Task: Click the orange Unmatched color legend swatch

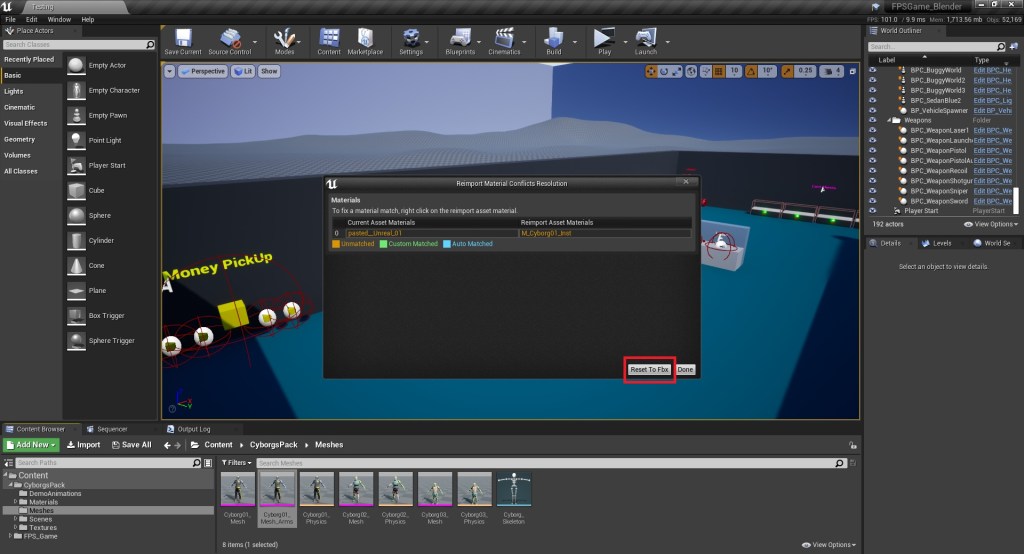Action: 336,244
